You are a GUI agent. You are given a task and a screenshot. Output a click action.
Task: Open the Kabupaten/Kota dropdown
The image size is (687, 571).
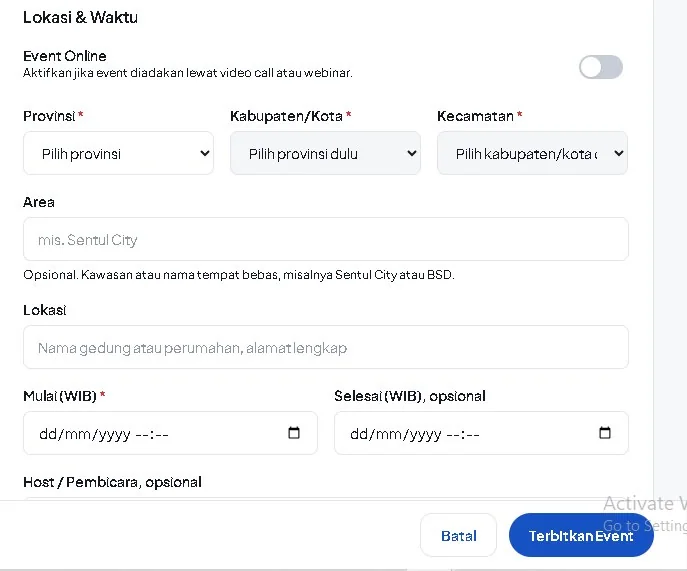[x=325, y=153]
